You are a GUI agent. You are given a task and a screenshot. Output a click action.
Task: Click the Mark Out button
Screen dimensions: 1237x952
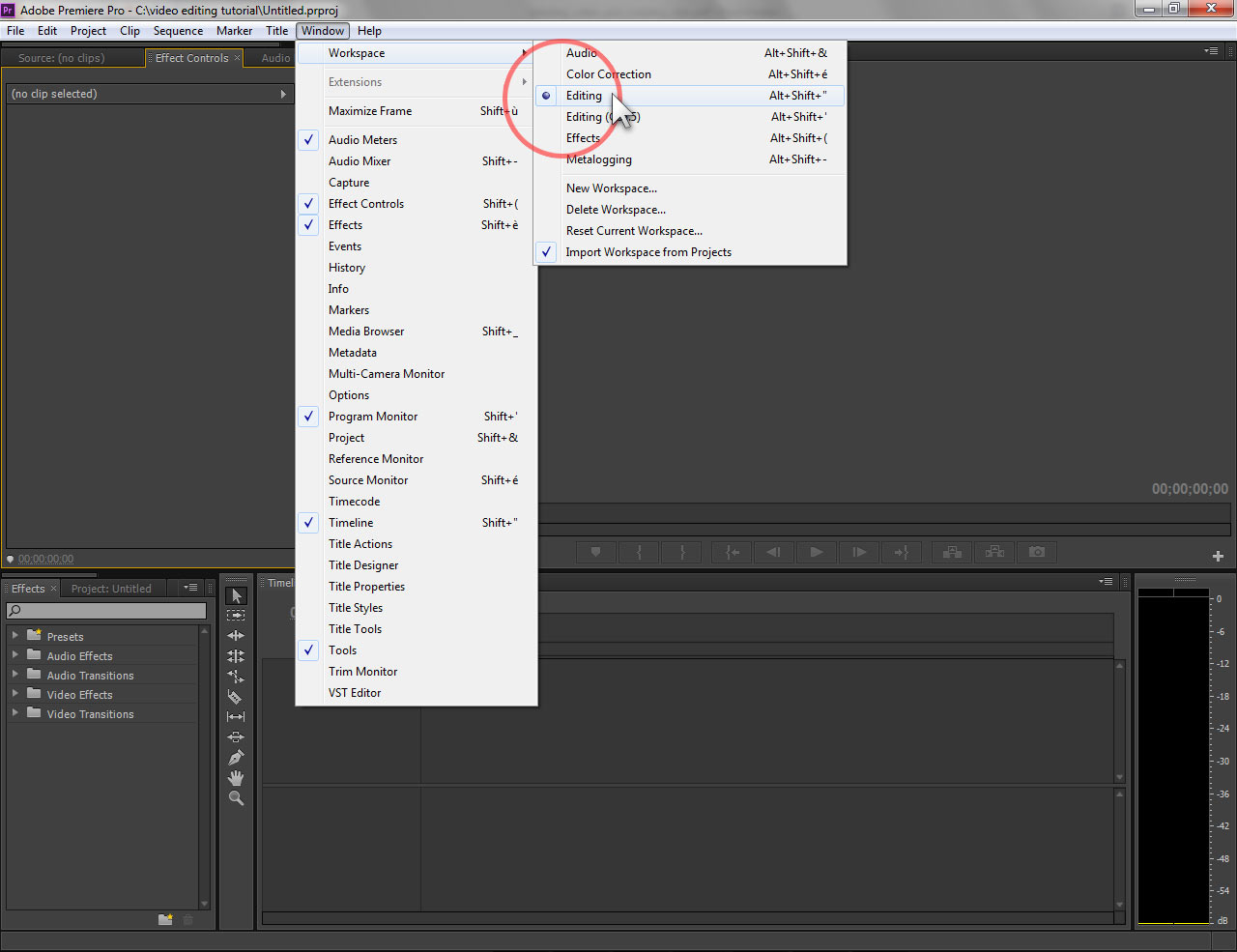[682, 552]
